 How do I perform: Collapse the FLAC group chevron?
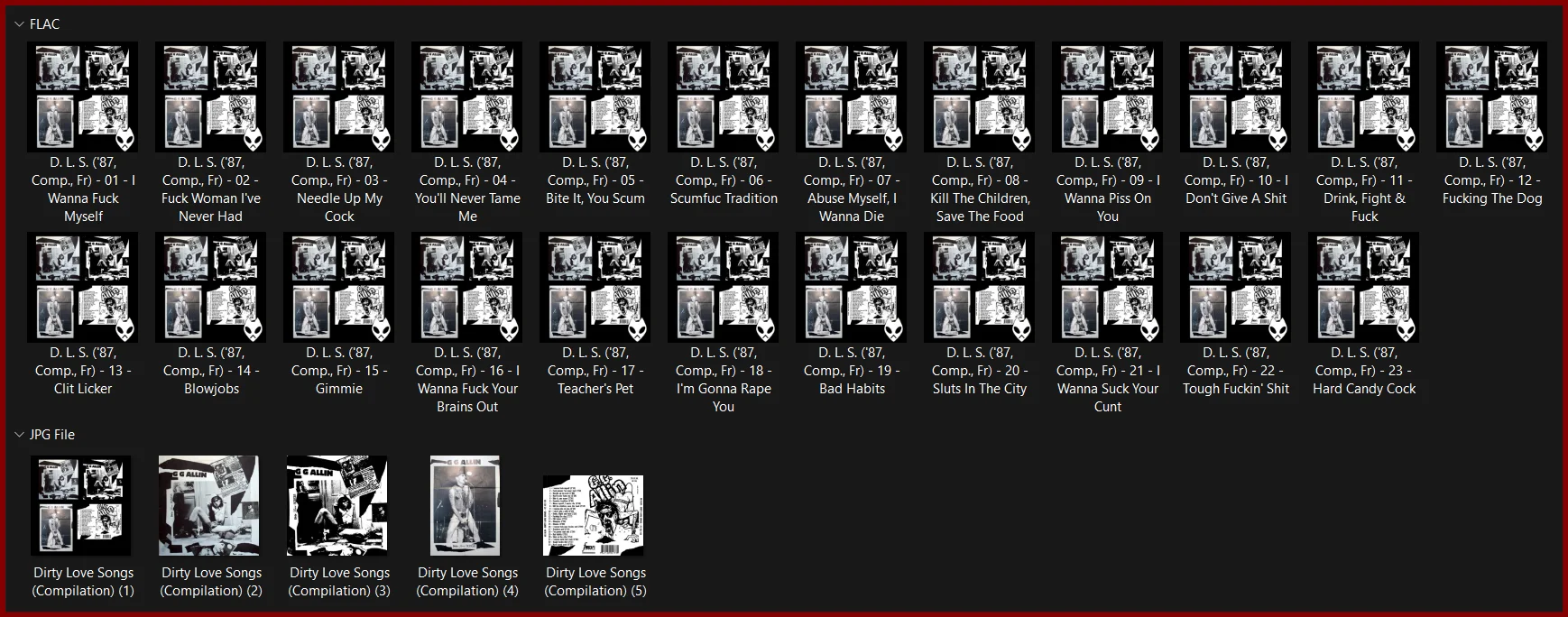click(19, 24)
